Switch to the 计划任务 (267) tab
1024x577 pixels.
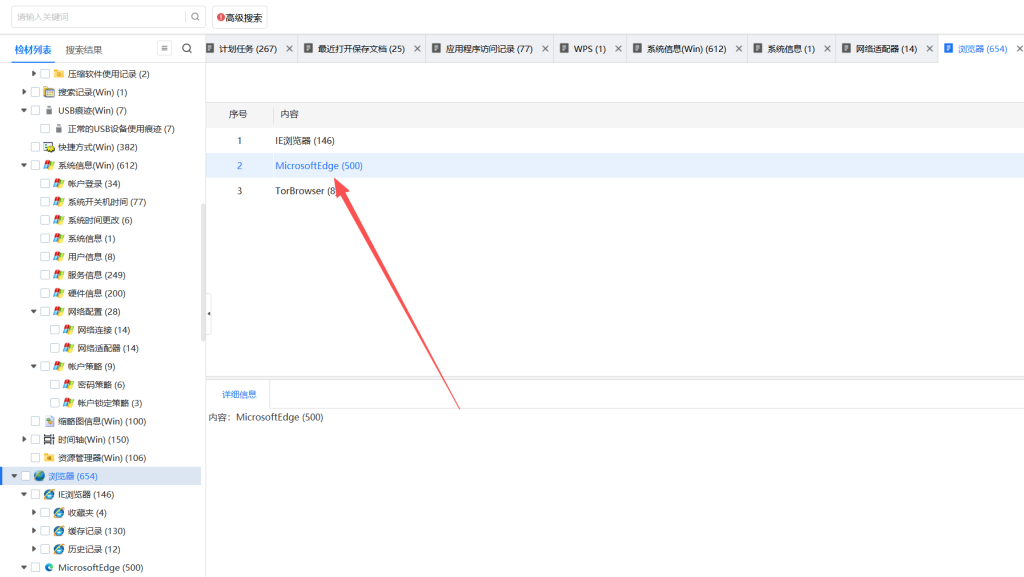247,49
